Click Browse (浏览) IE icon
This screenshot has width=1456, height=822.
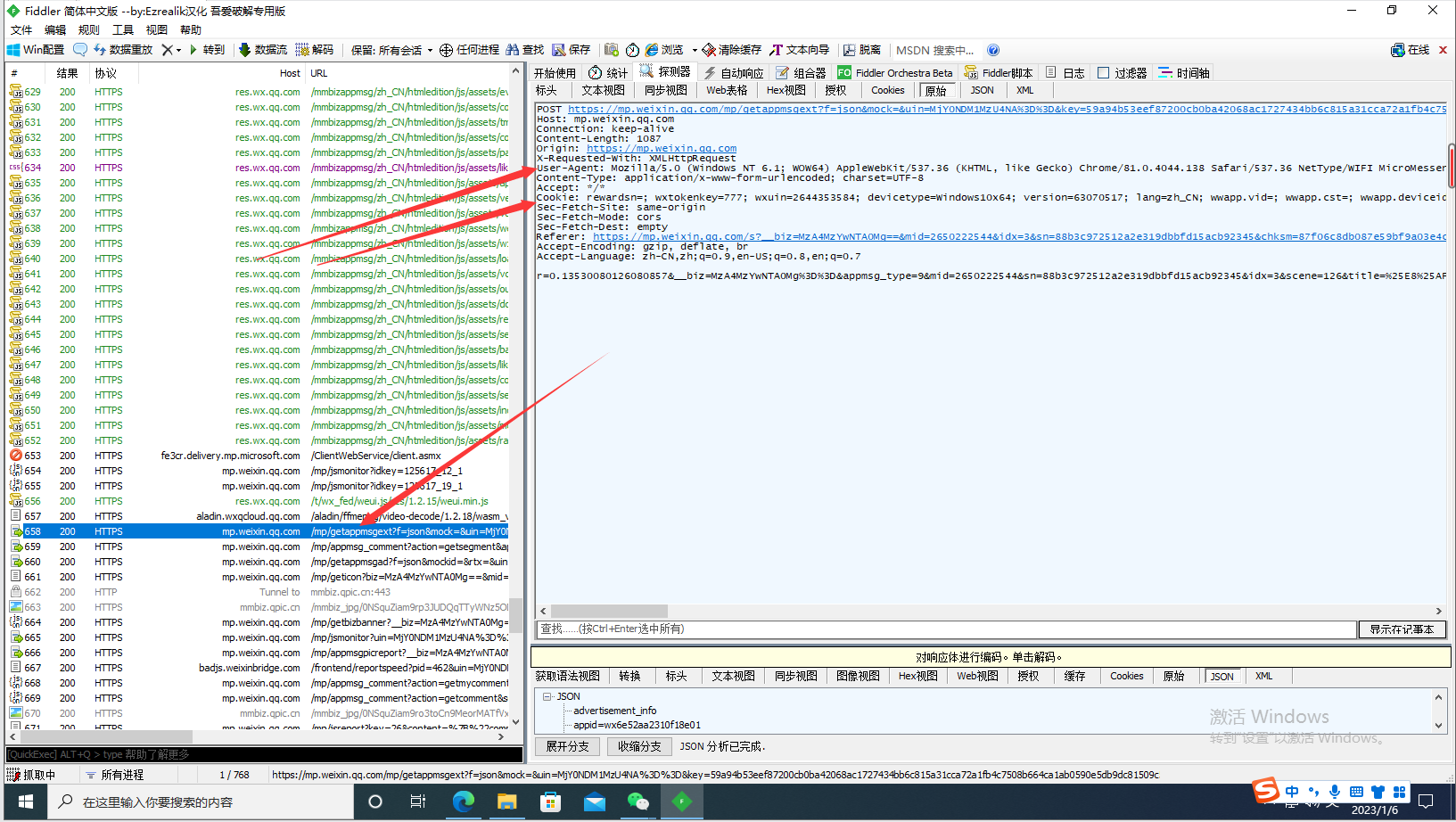click(x=664, y=50)
